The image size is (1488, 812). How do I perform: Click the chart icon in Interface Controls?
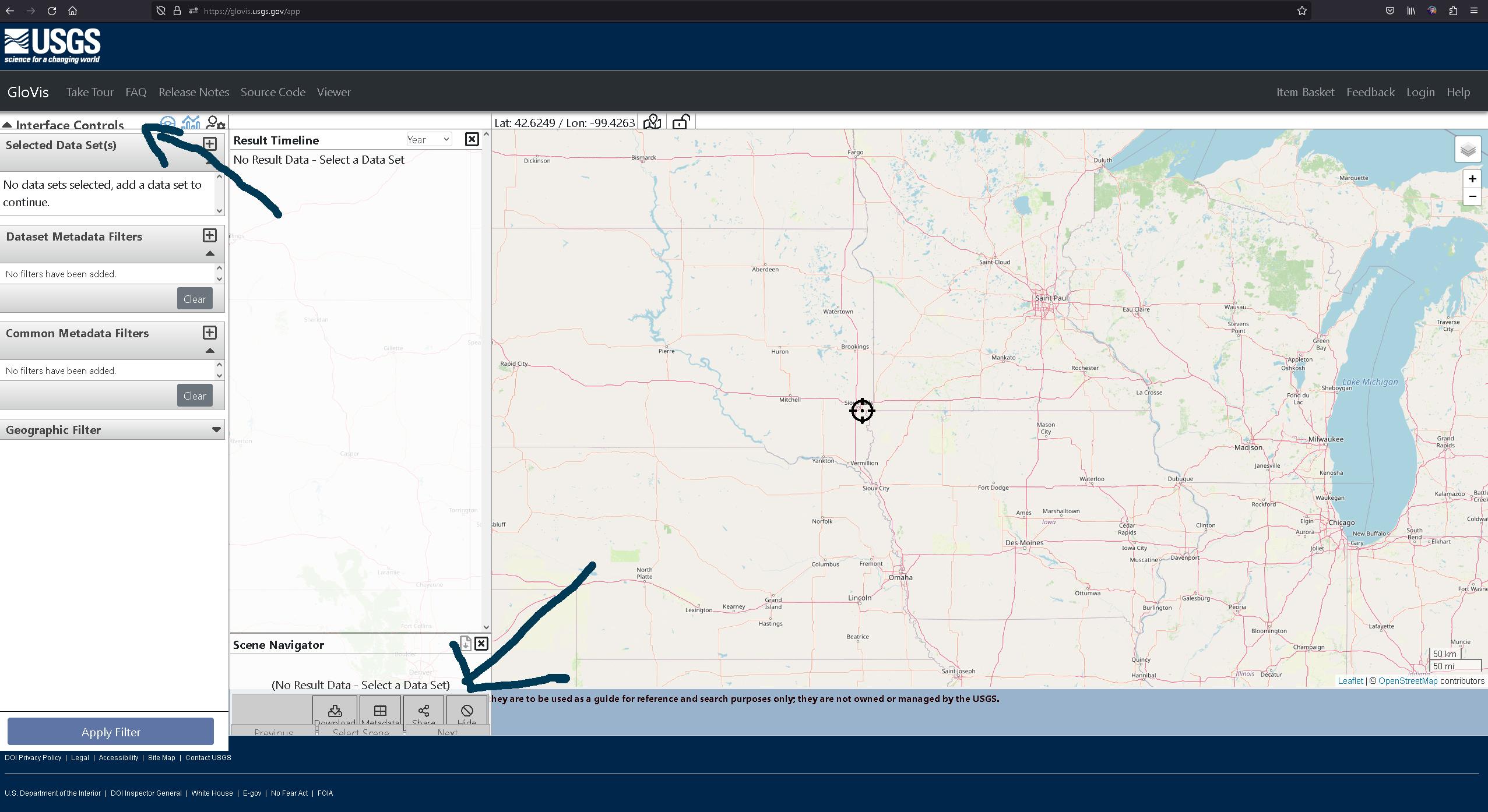click(x=191, y=123)
